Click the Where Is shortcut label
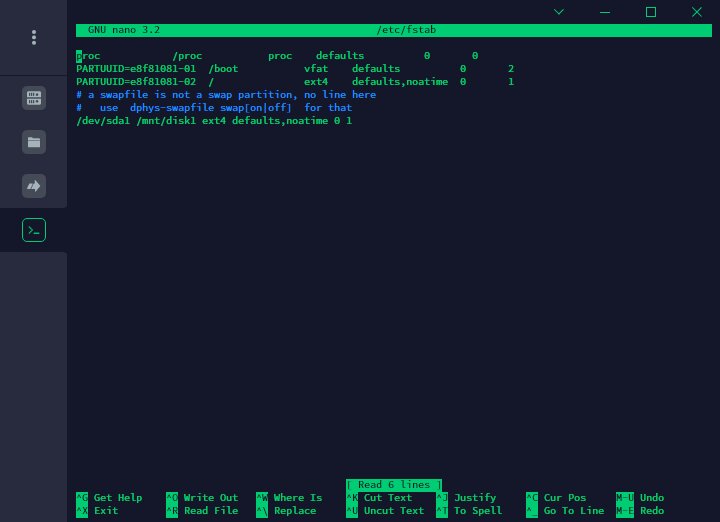This screenshot has width=720, height=522. (298, 498)
